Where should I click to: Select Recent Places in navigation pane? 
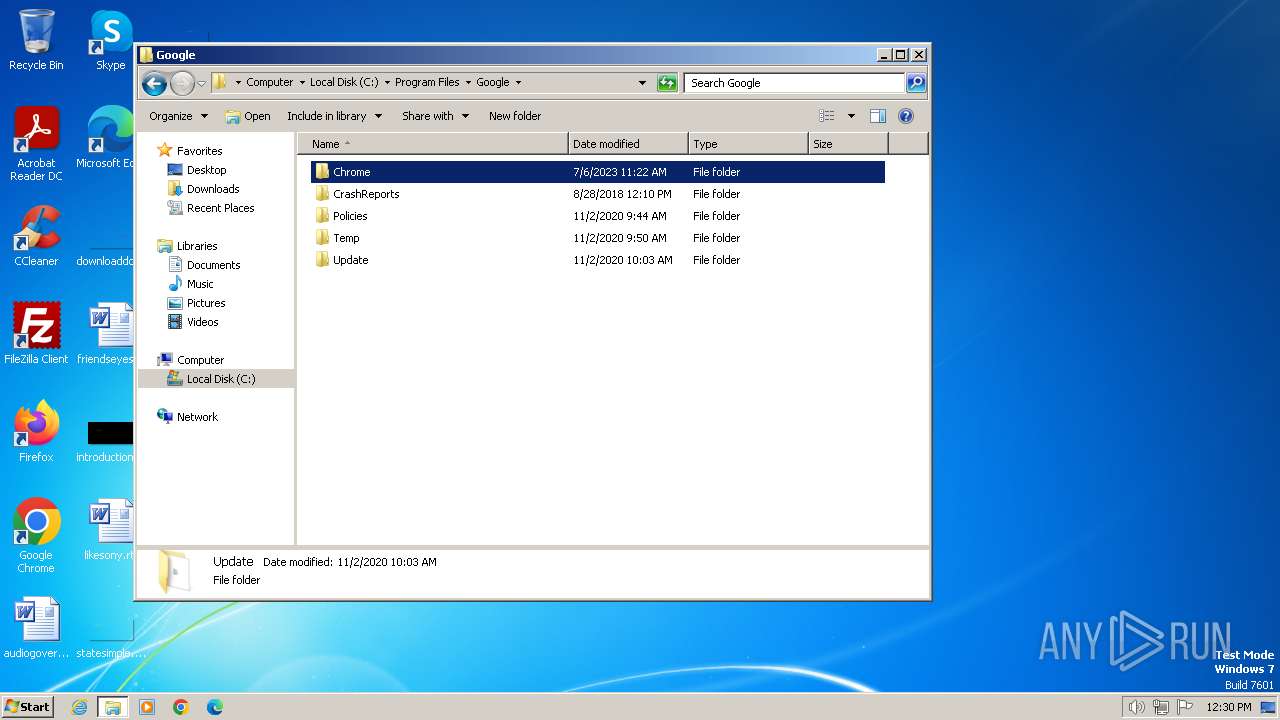211,208
